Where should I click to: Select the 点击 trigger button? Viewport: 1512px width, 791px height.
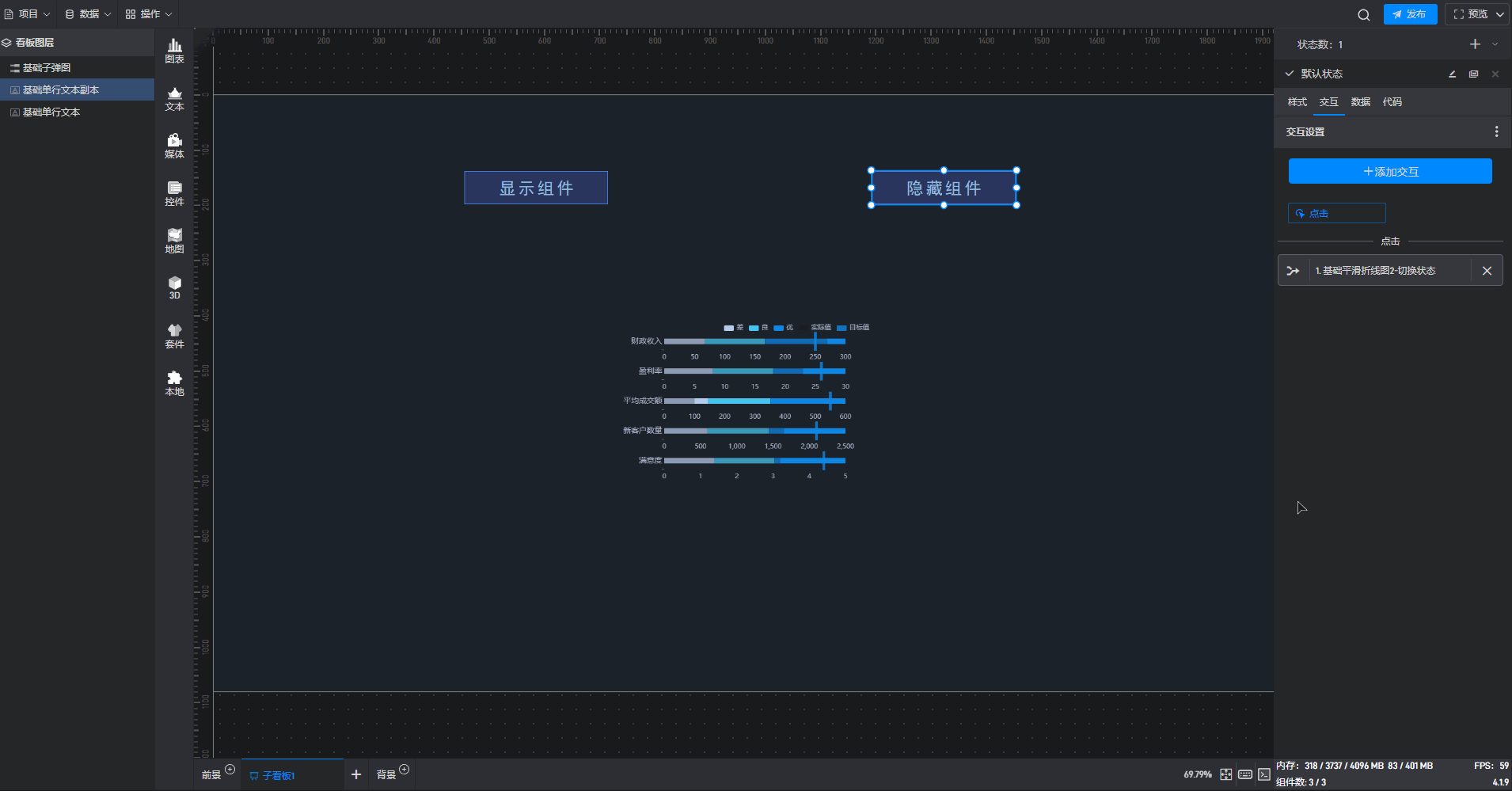1336,213
